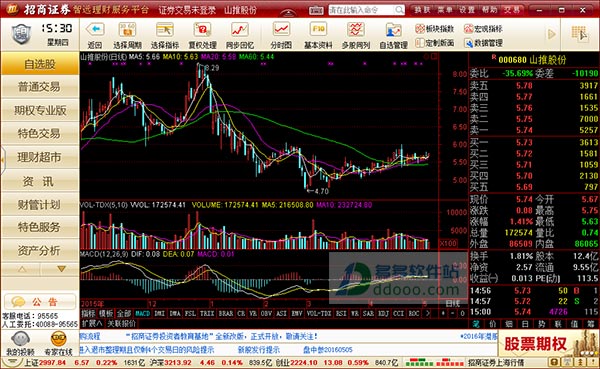Open 定制版面 custom layout

pos(435,42)
